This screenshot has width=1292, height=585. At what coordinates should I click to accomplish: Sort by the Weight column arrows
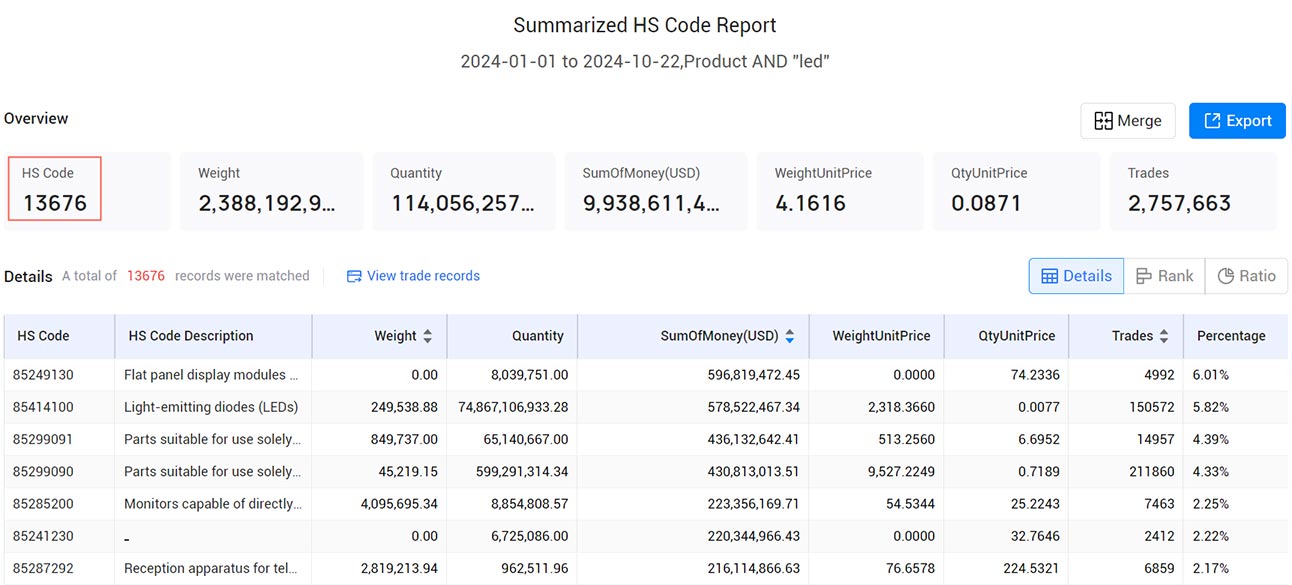click(x=428, y=336)
